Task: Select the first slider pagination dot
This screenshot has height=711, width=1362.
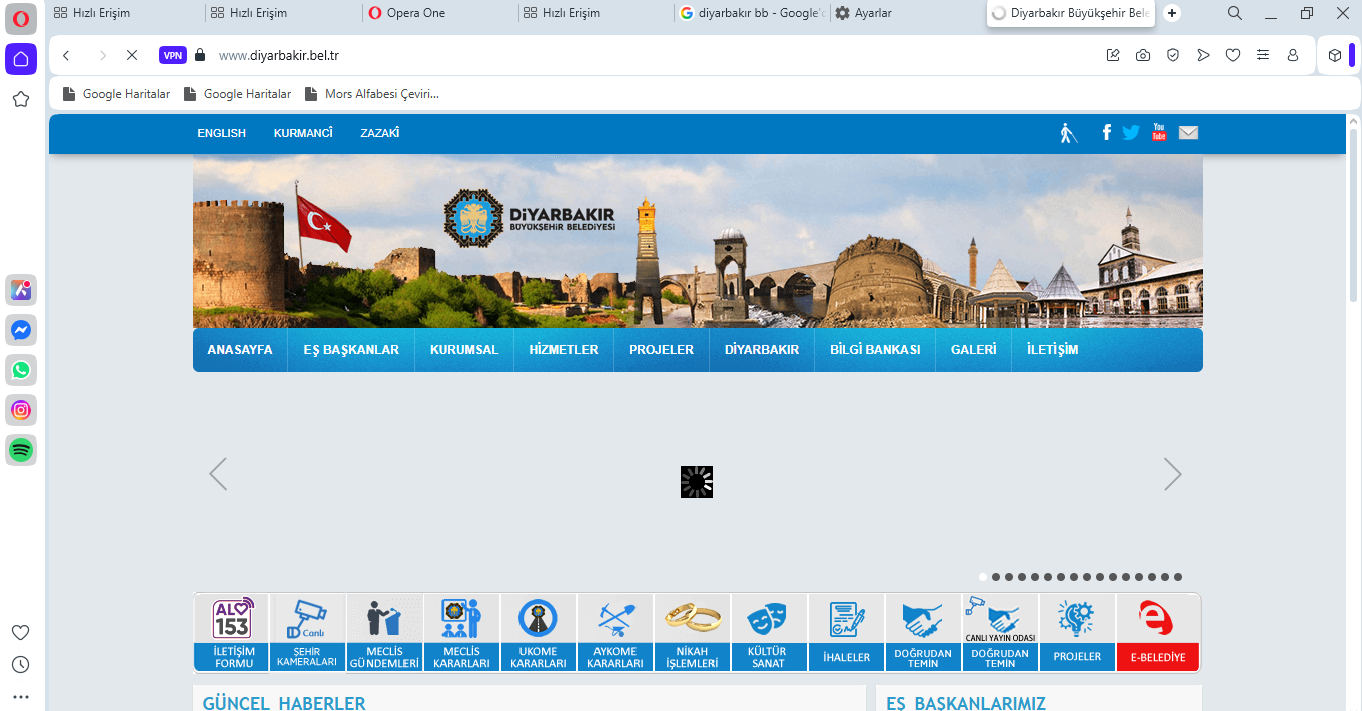Action: [x=983, y=577]
